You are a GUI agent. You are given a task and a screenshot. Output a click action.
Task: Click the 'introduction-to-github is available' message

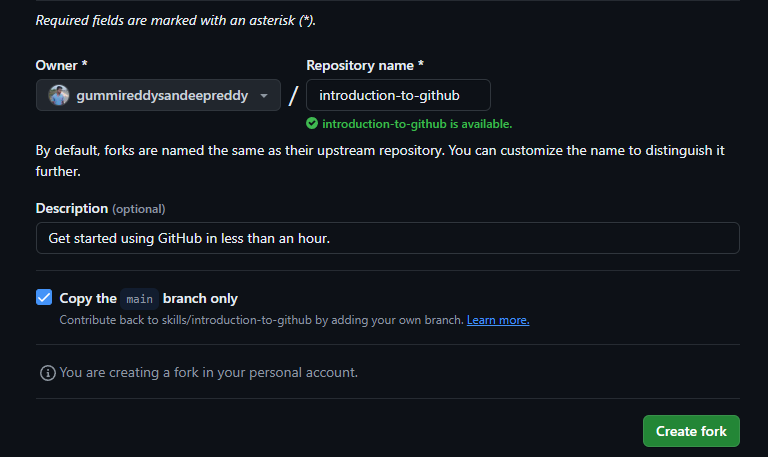pos(416,124)
